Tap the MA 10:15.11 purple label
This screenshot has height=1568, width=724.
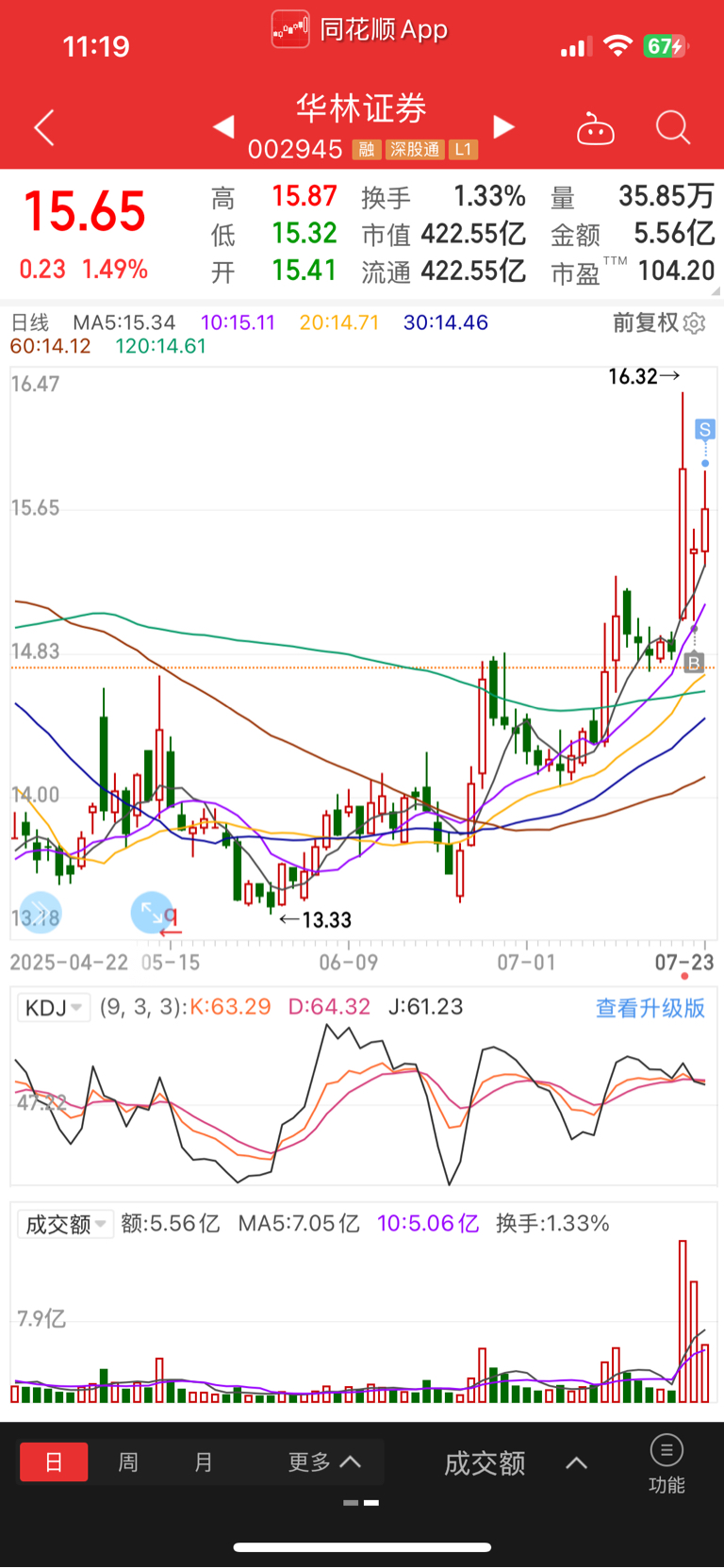point(238,322)
